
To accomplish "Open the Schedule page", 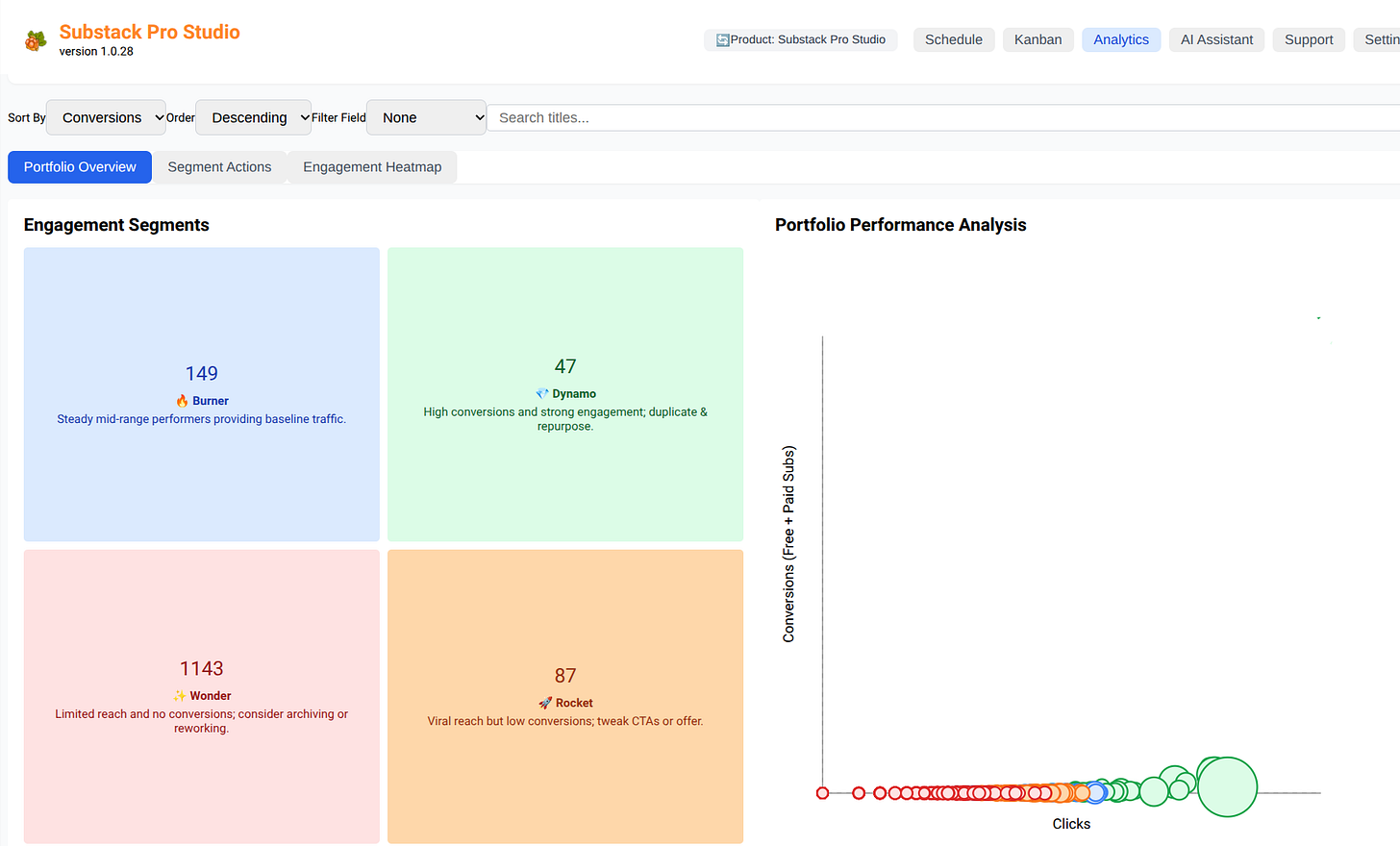I will 954,39.
